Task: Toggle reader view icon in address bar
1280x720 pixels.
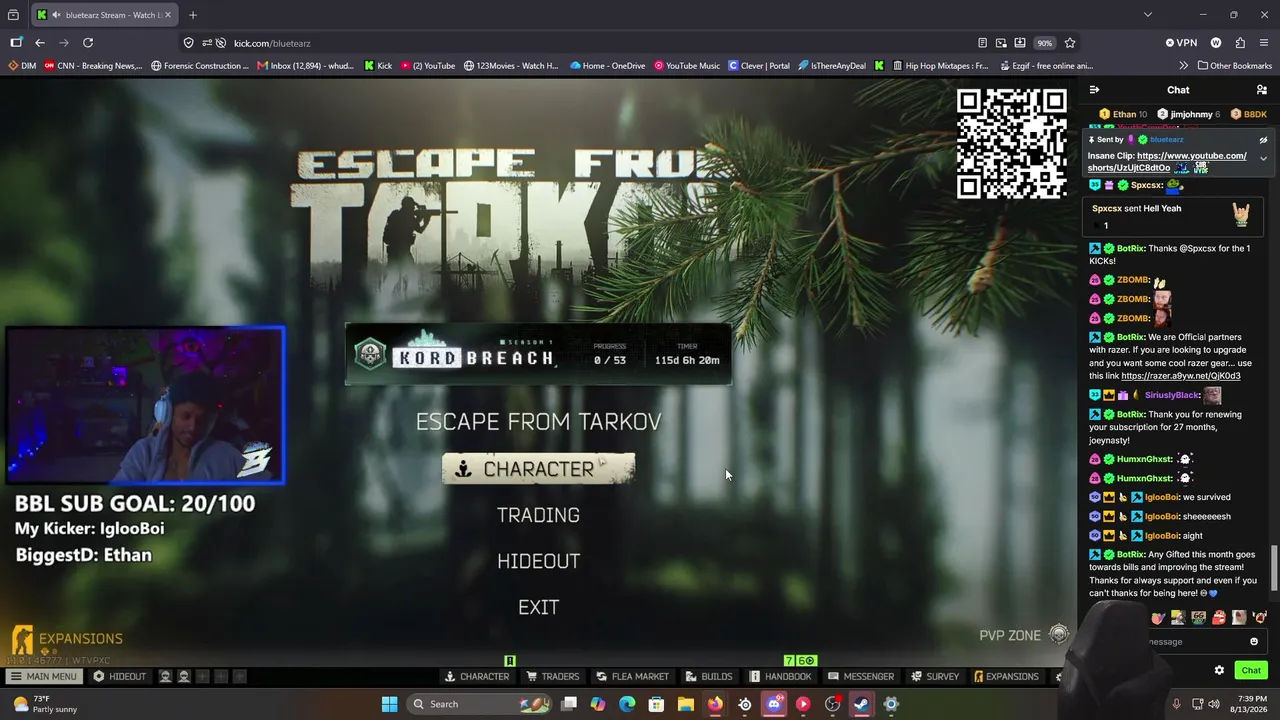Action: click(982, 43)
